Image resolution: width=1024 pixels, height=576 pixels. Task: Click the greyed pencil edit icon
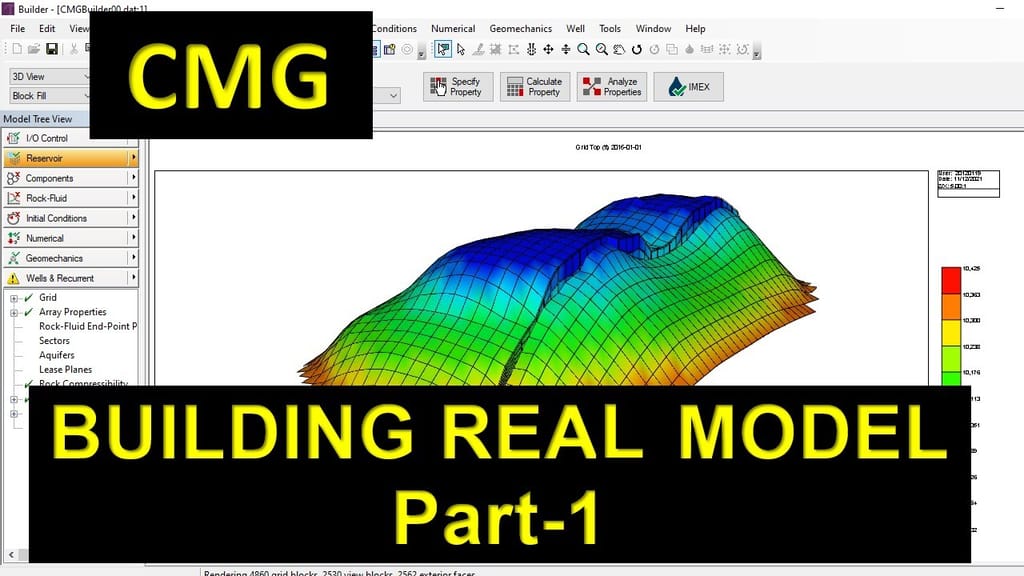point(478,49)
